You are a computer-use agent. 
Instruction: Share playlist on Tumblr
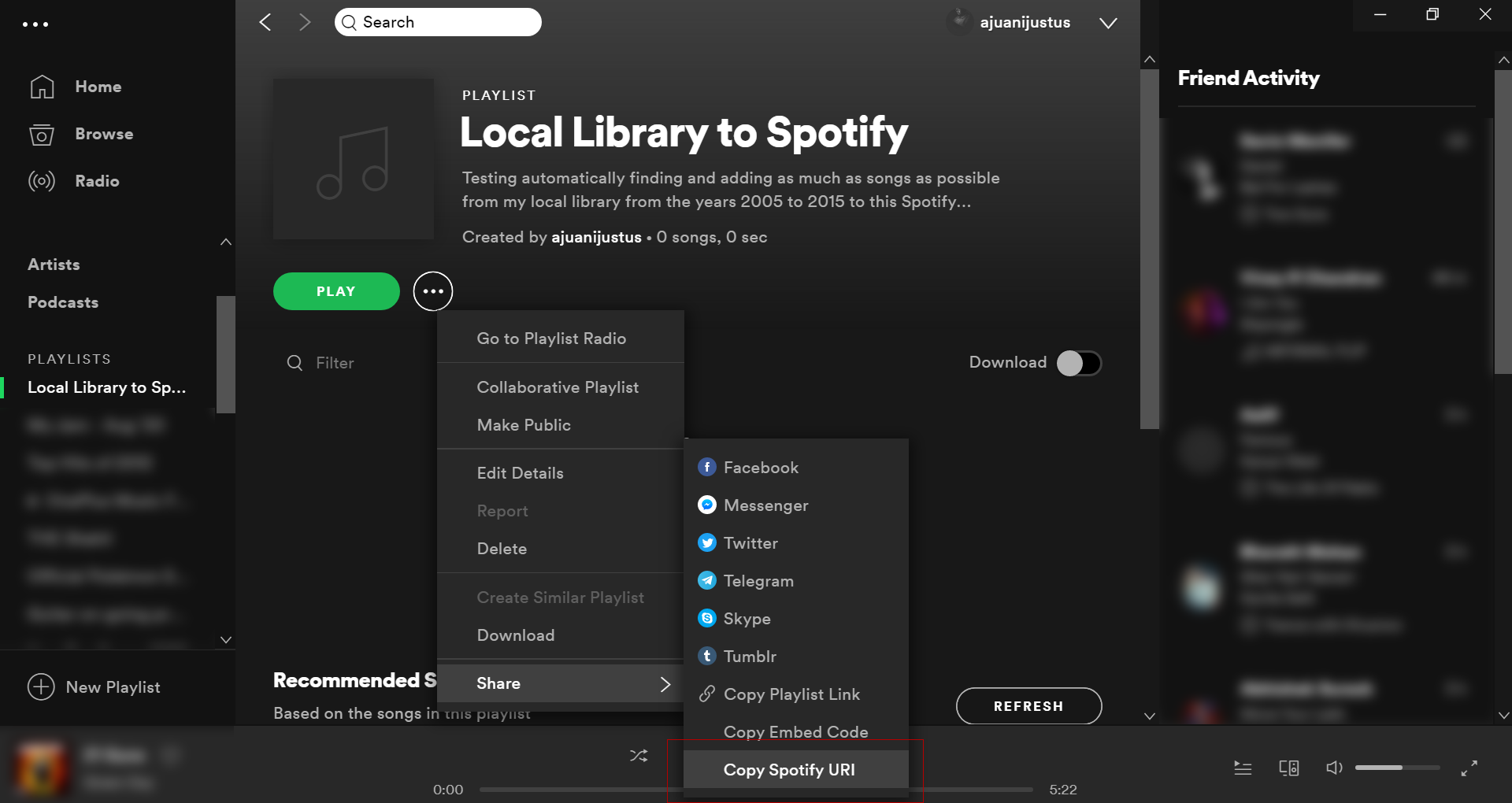point(796,657)
